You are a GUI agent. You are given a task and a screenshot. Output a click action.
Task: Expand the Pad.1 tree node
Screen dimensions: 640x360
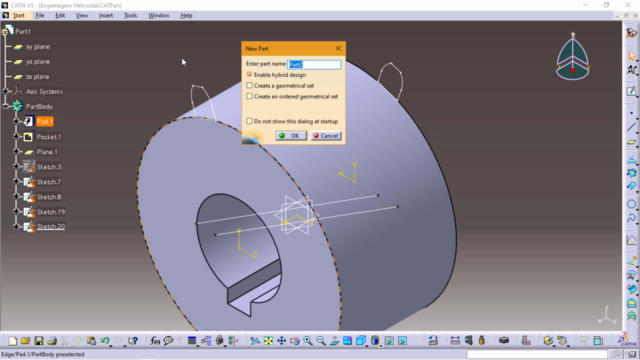(16, 121)
